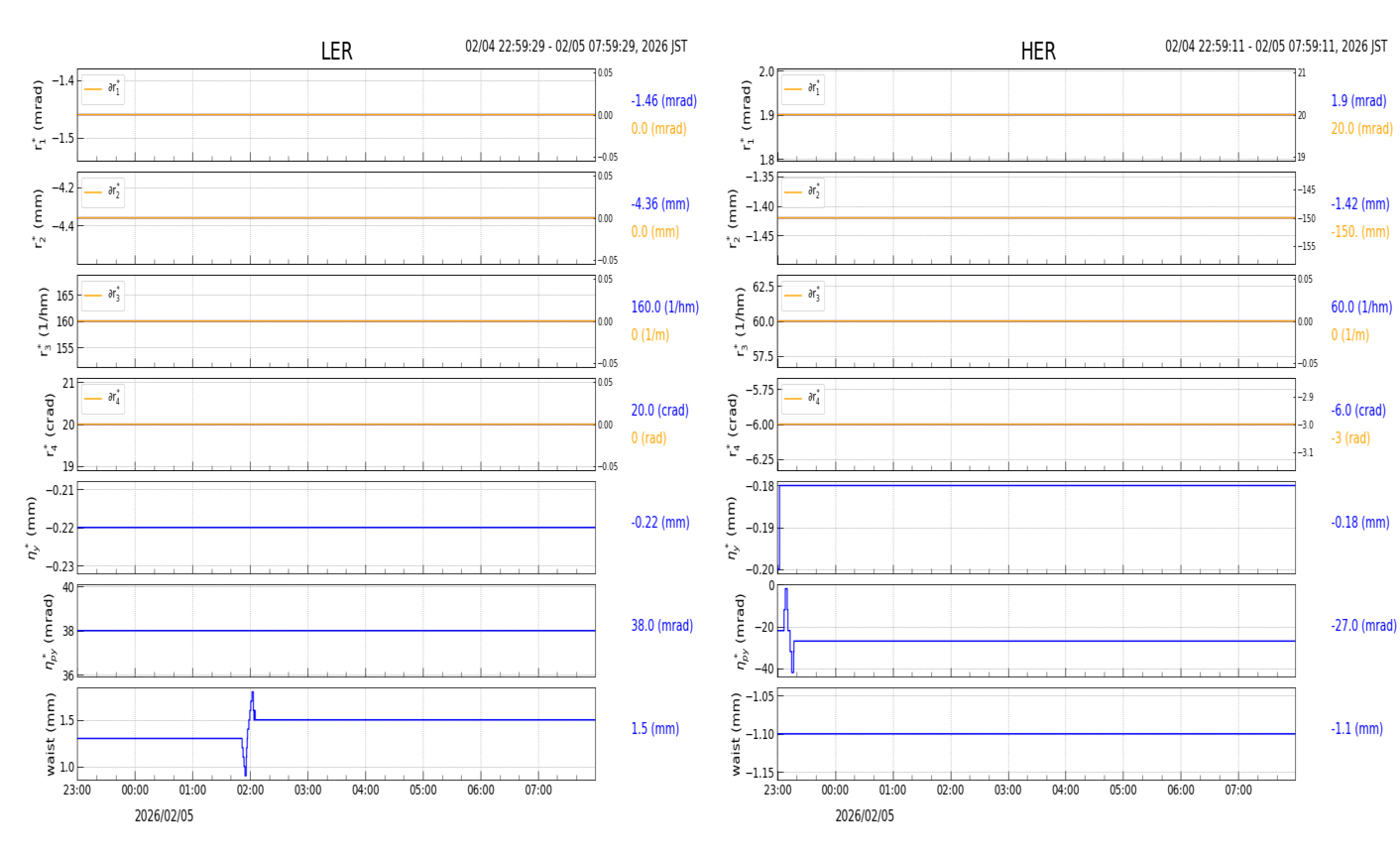This screenshot has height=857, width=1400.
Task: Click the ∂r2* legend in the HER plot
Action: tap(803, 192)
